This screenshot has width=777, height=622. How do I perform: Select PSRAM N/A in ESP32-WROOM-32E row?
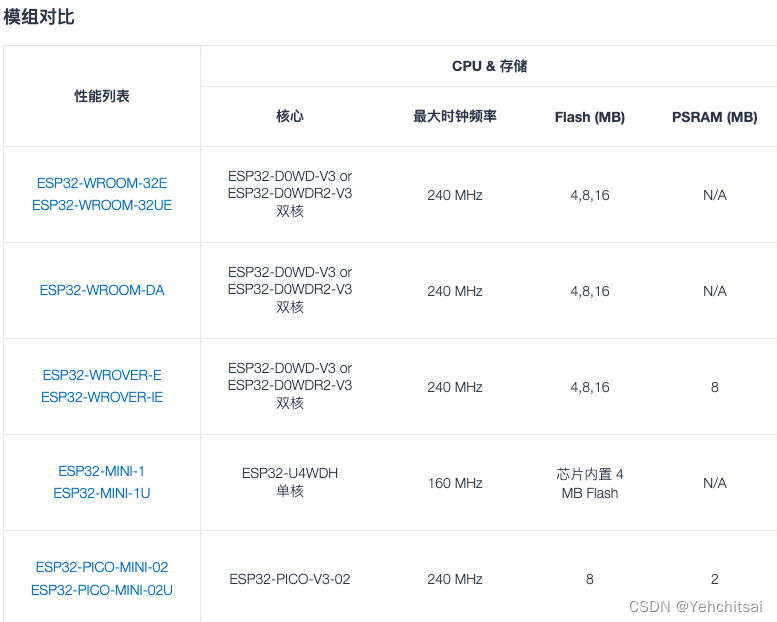715,195
